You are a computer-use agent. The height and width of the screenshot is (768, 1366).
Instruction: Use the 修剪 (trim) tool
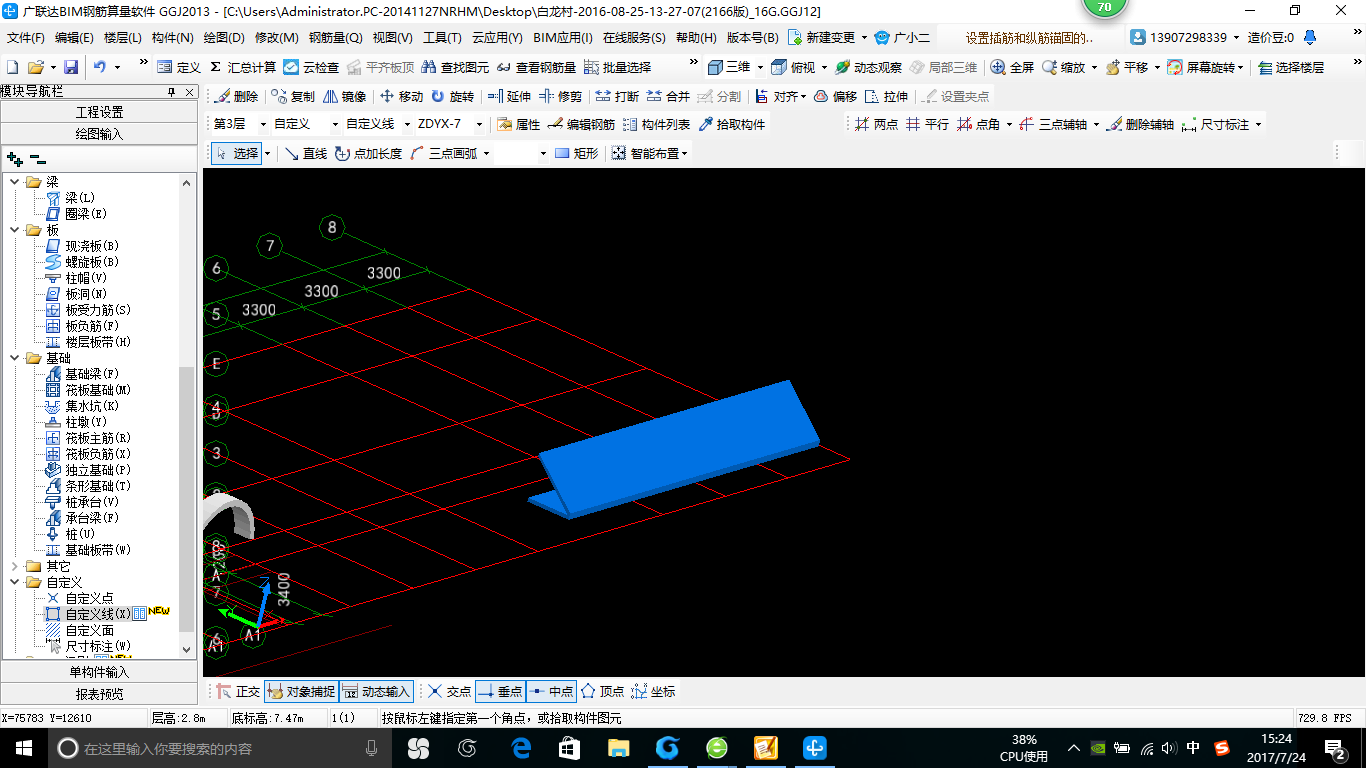(560, 97)
